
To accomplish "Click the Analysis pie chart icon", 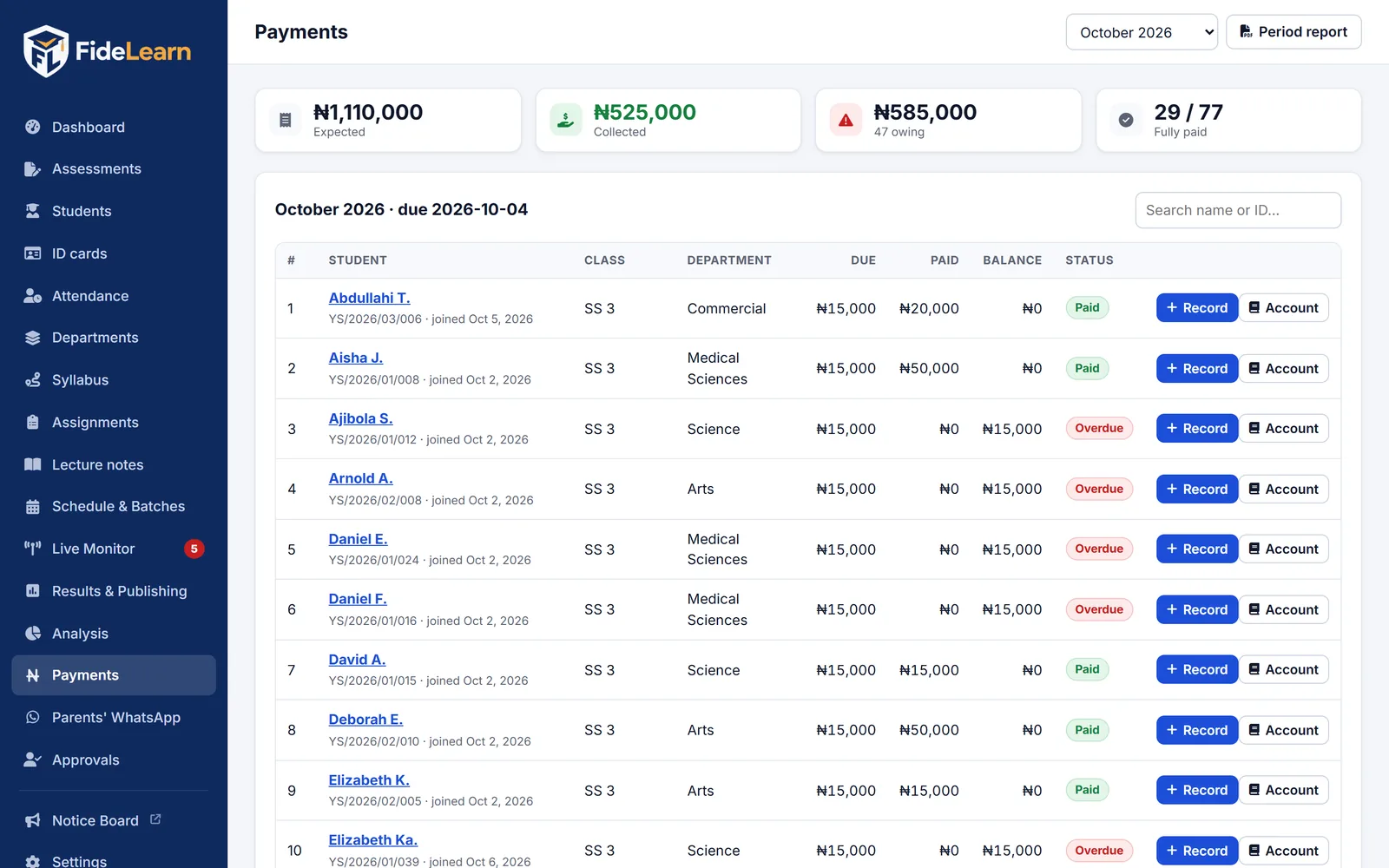I will [33, 634].
